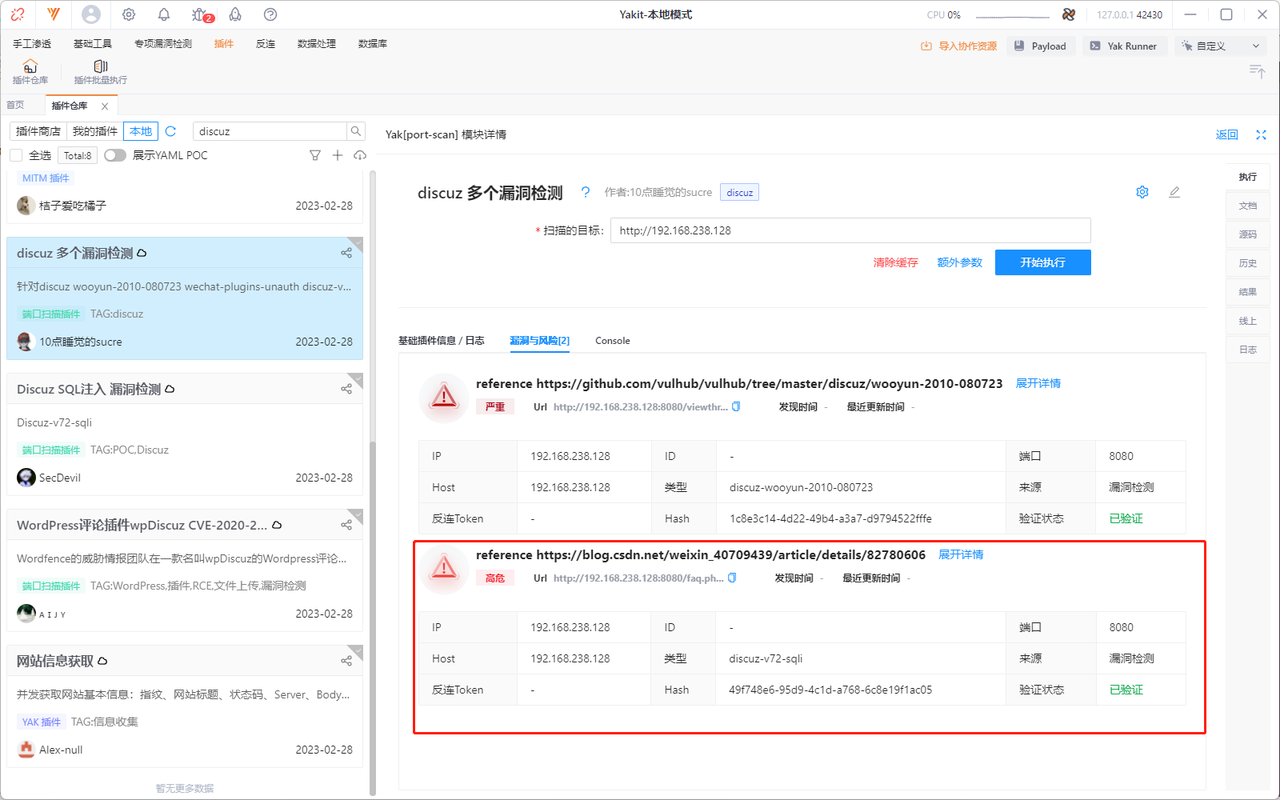
Task: Click share icon on Discuz SQL注入 漏洞检测 card
Action: [346, 389]
